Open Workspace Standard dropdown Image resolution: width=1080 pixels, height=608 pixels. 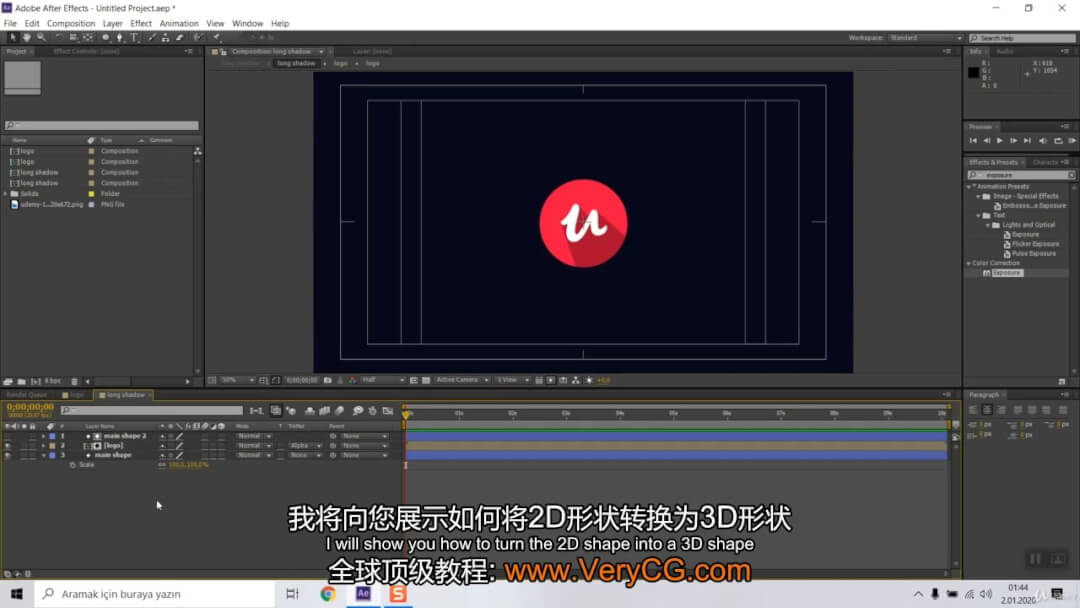coord(925,38)
